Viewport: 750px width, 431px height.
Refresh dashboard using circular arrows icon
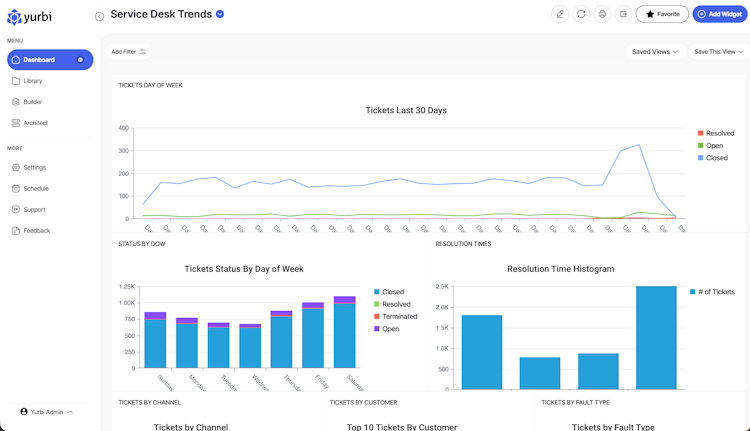point(581,14)
